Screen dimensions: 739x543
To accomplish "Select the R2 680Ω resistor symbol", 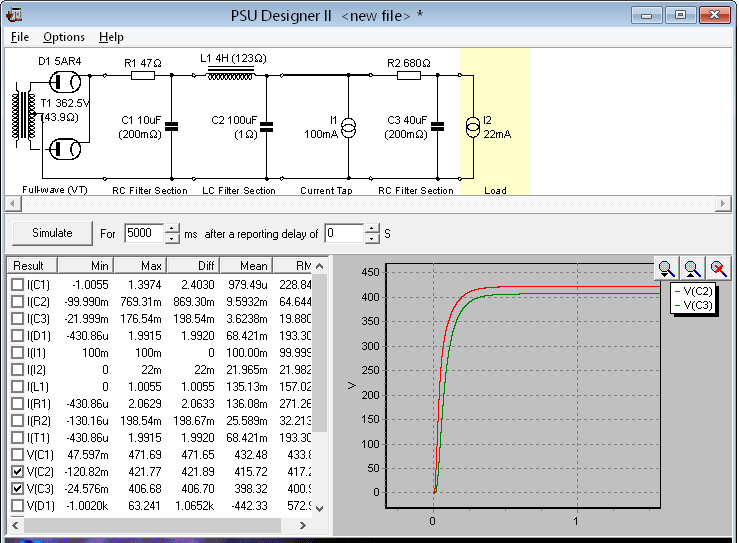I will (x=409, y=75).
